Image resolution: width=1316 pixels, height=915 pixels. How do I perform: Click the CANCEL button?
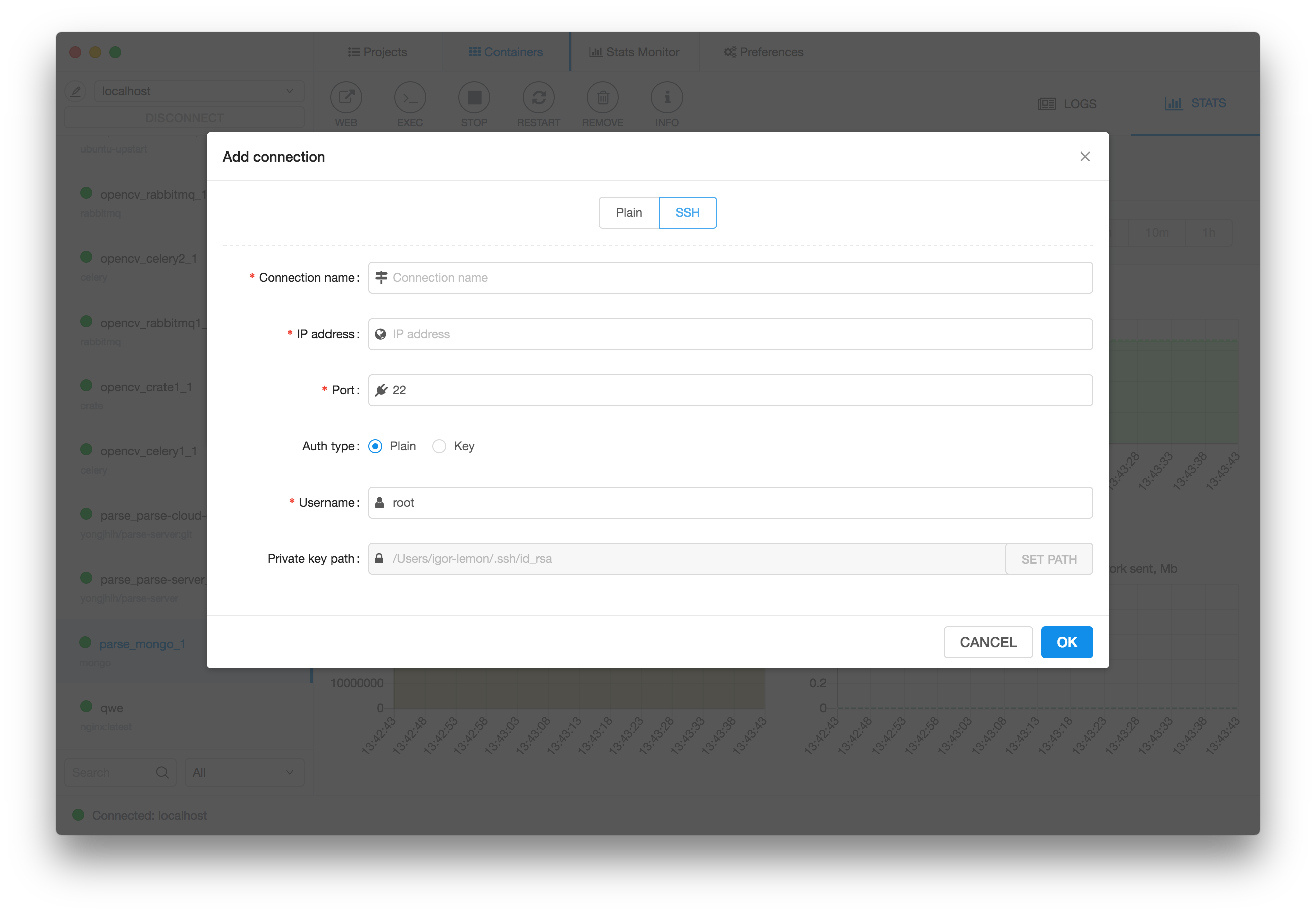988,642
